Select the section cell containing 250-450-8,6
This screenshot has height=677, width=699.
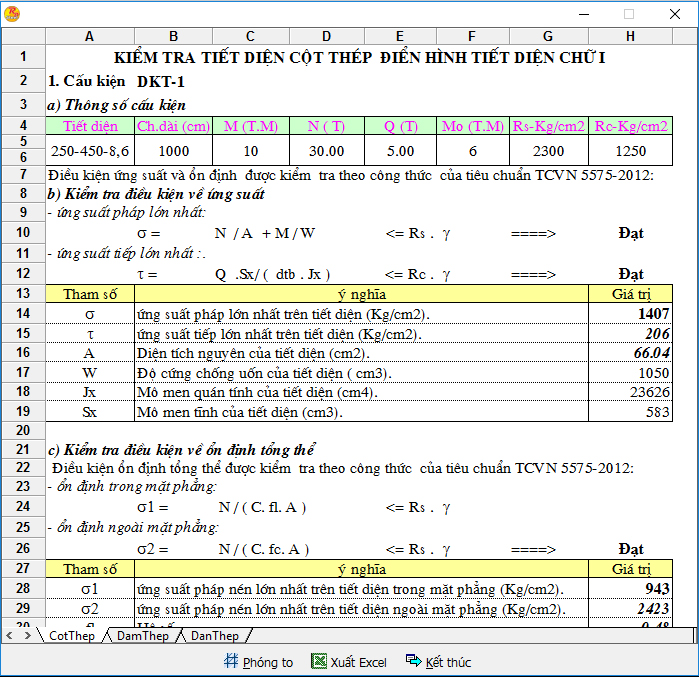(89, 151)
